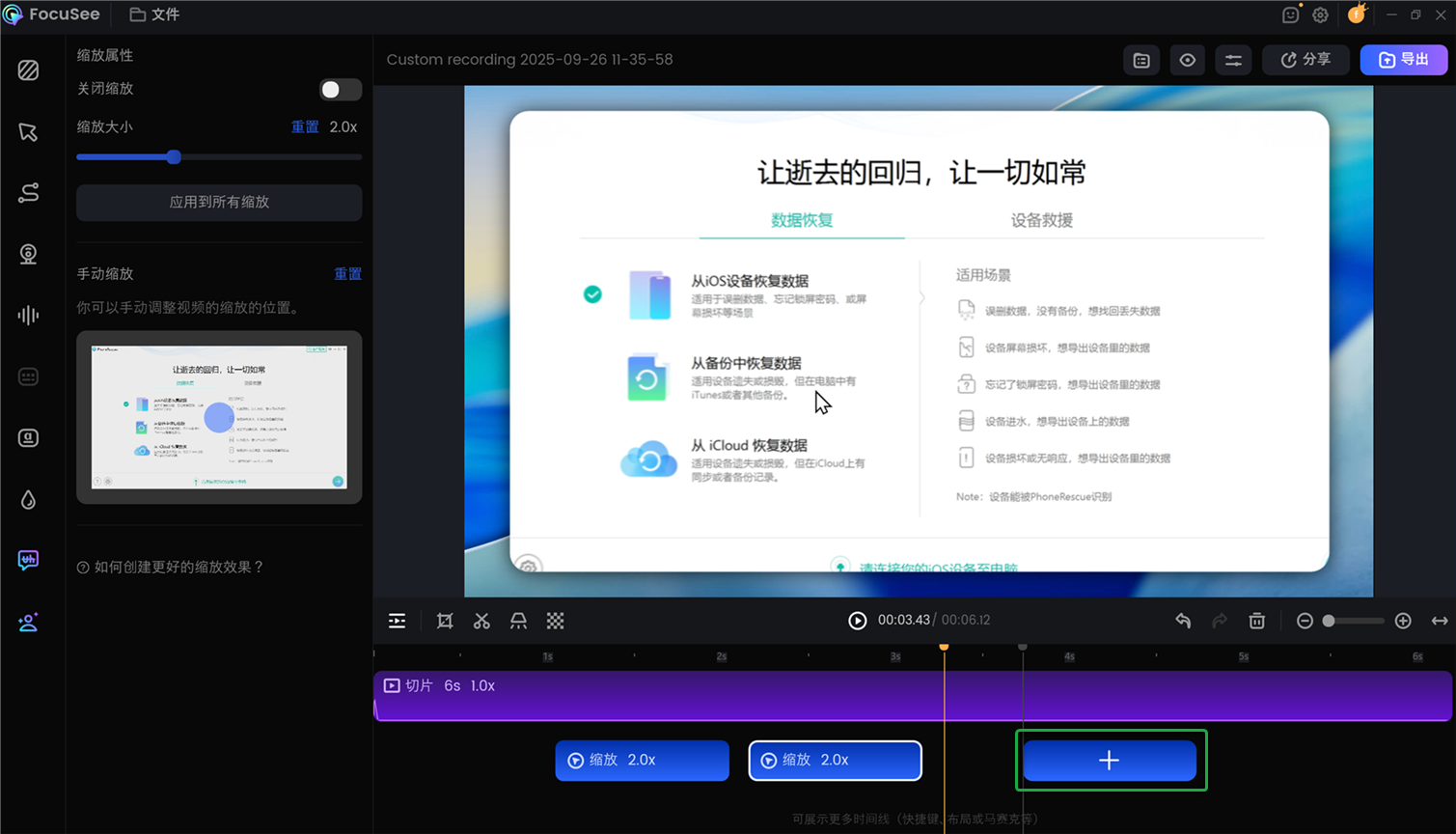Open the curved path panel in the sidebar
This screenshot has height=834, width=1456.
tap(28, 193)
